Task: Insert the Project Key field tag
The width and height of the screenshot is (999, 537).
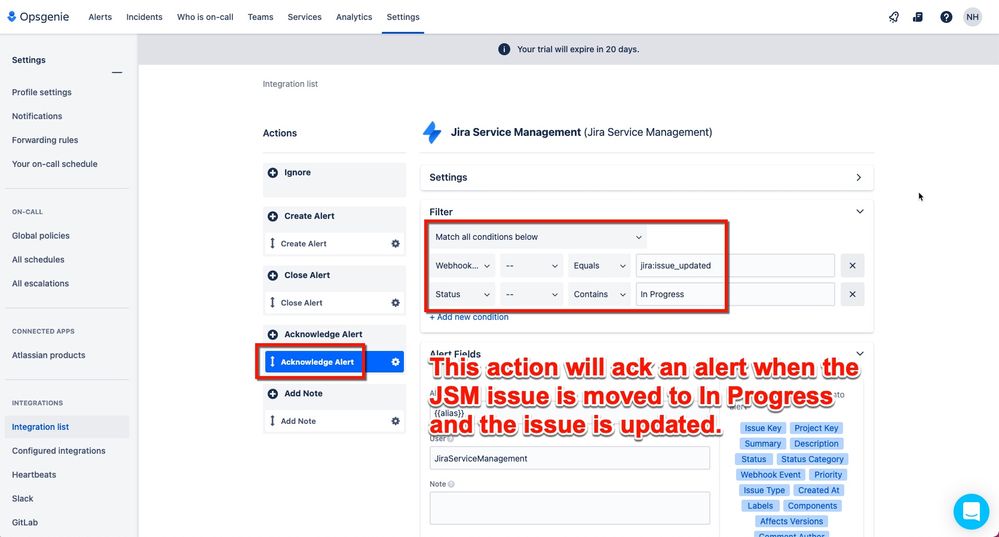Action: tap(816, 428)
